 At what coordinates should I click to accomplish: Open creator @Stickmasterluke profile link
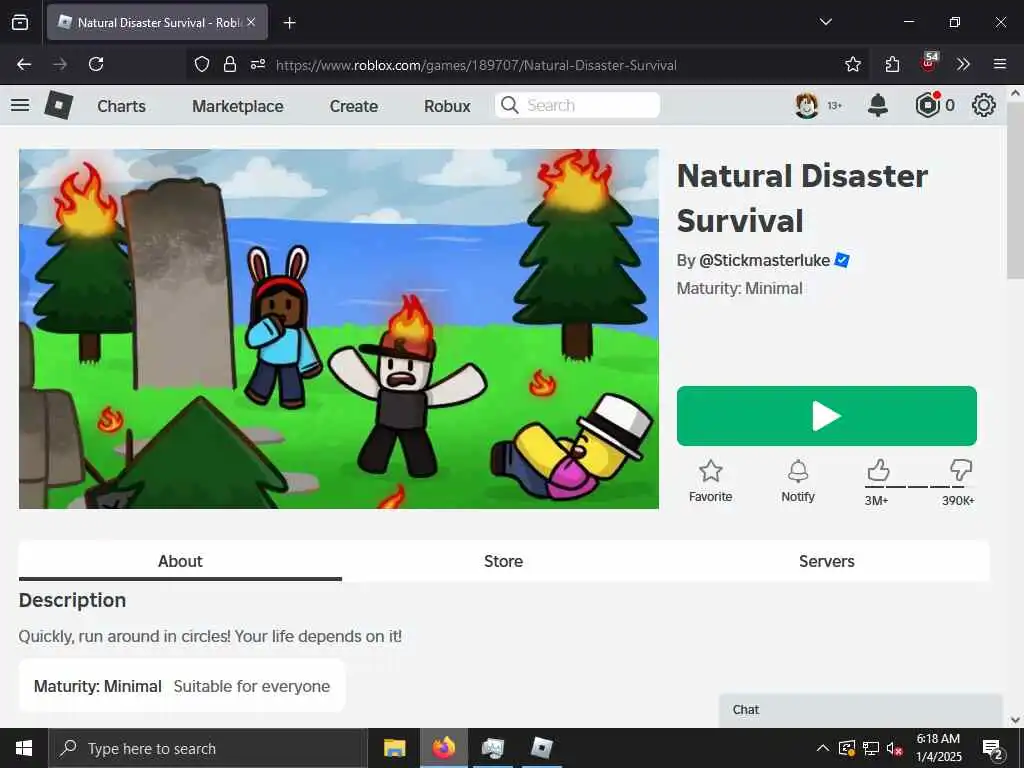click(x=764, y=261)
